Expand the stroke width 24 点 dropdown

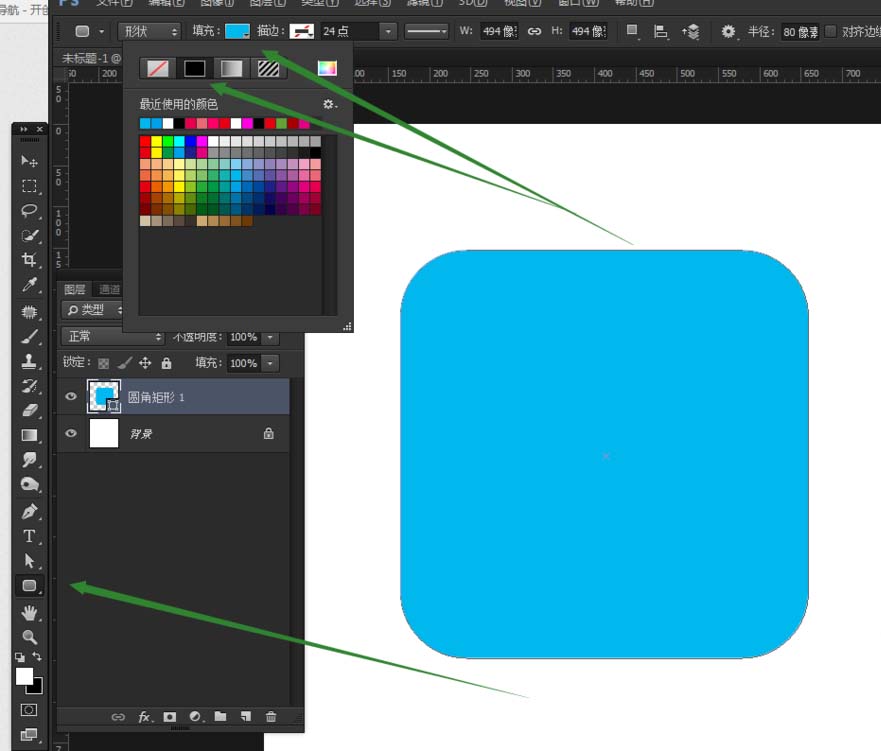pos(387,32)
